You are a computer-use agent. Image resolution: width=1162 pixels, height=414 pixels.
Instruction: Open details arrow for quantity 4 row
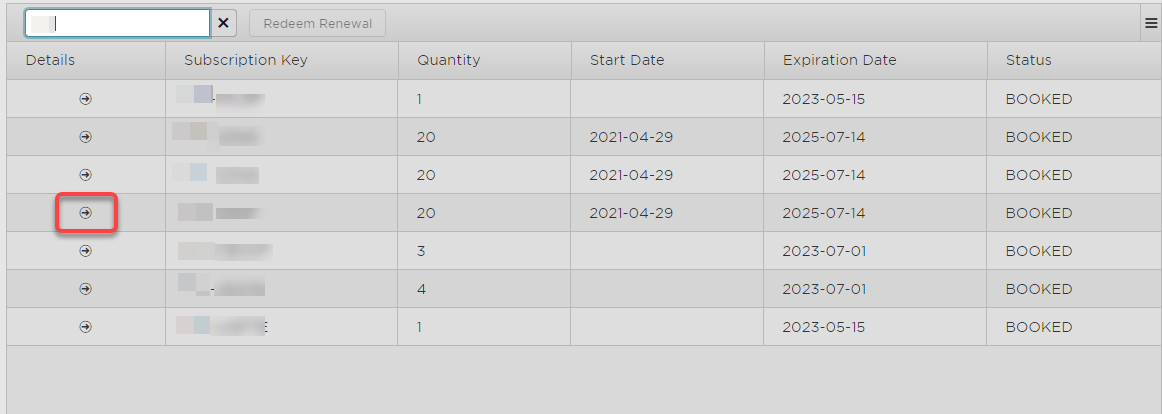(86, 289)
